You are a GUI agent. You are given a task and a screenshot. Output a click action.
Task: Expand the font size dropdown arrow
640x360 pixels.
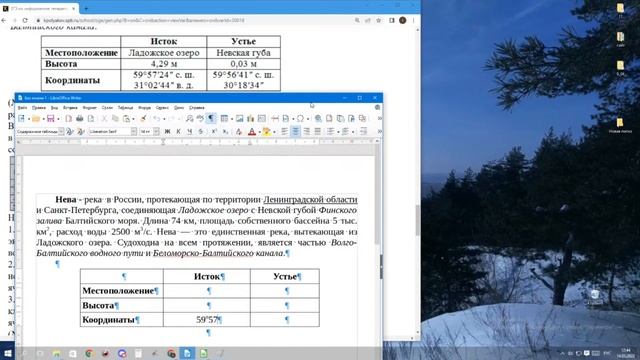[156, 131]
